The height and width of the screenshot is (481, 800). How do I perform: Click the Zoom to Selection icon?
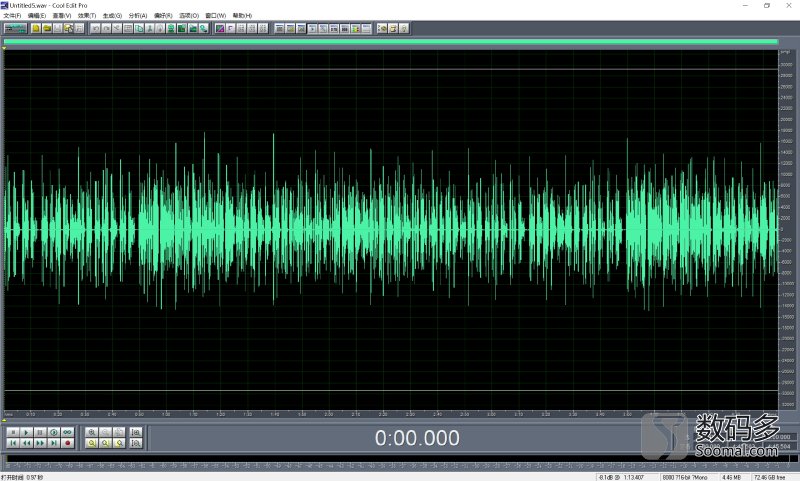(119, 442)
